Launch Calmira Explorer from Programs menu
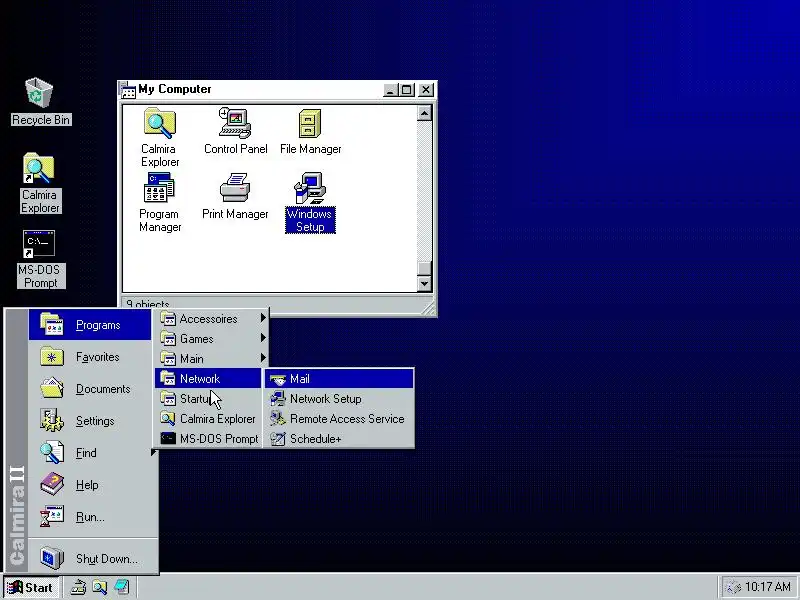Screen dimensions: 800x600 pos(208,418)
